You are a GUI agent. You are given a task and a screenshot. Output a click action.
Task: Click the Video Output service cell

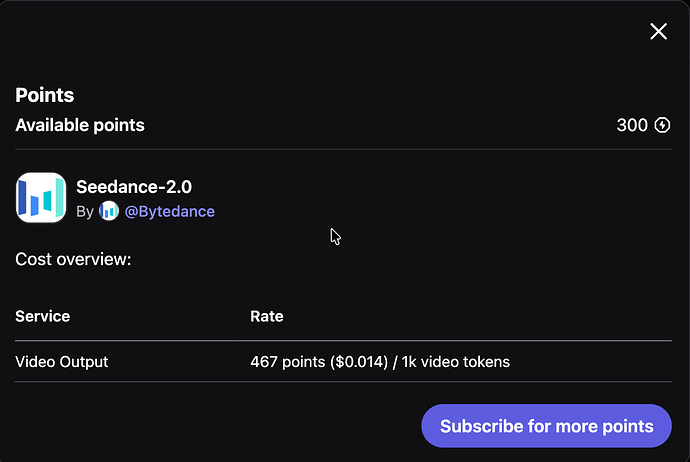62,362
